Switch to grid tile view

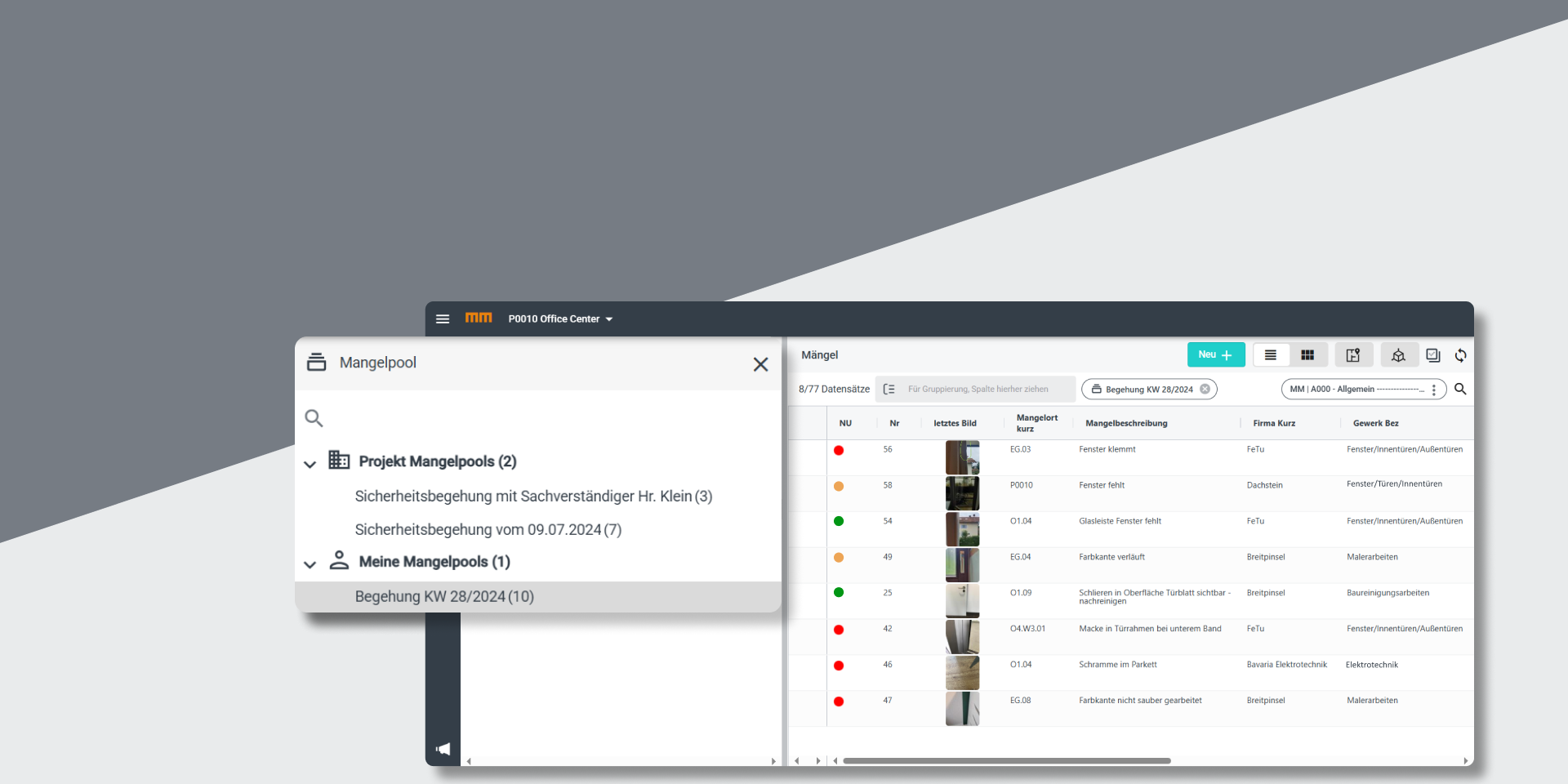pos(1307,355)
